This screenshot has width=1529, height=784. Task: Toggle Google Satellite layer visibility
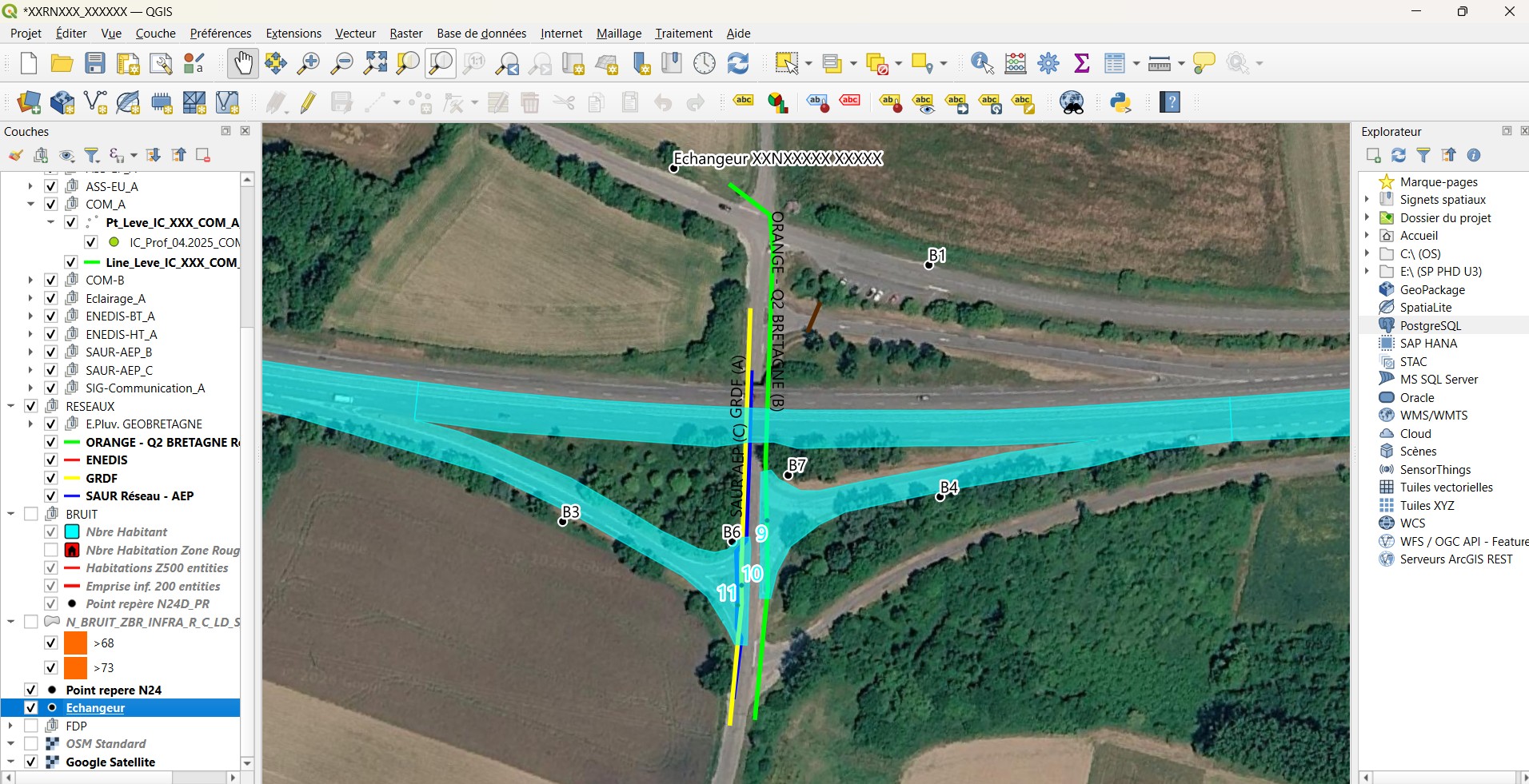click(31, 762)
